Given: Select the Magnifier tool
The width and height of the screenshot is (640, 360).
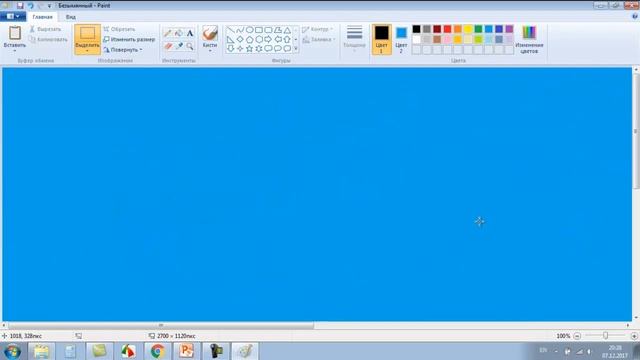Looking at the screenshot, I should pyautogui.click(x=190, y=46).
